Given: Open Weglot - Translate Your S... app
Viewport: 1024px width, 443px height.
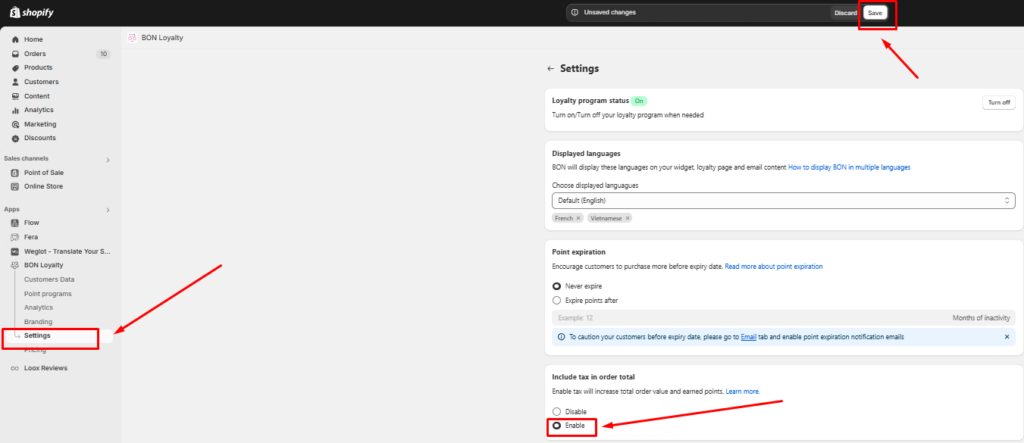Looking at the screenshot, I should coord(67,252).
